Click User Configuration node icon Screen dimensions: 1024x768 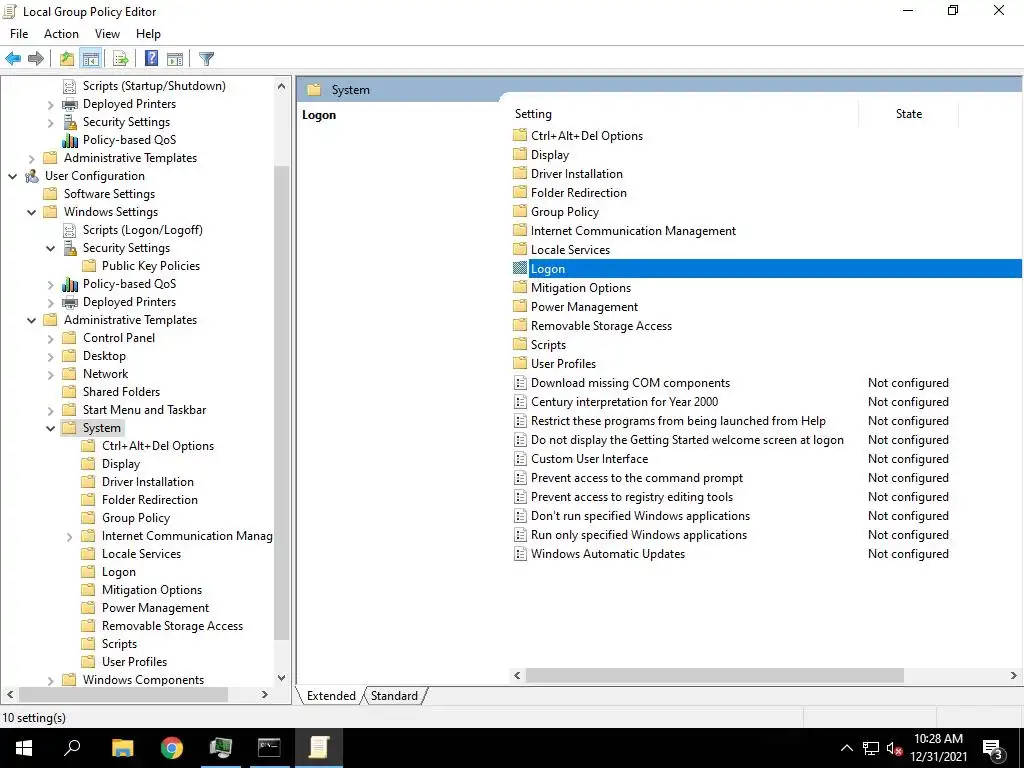pos(32,176)
